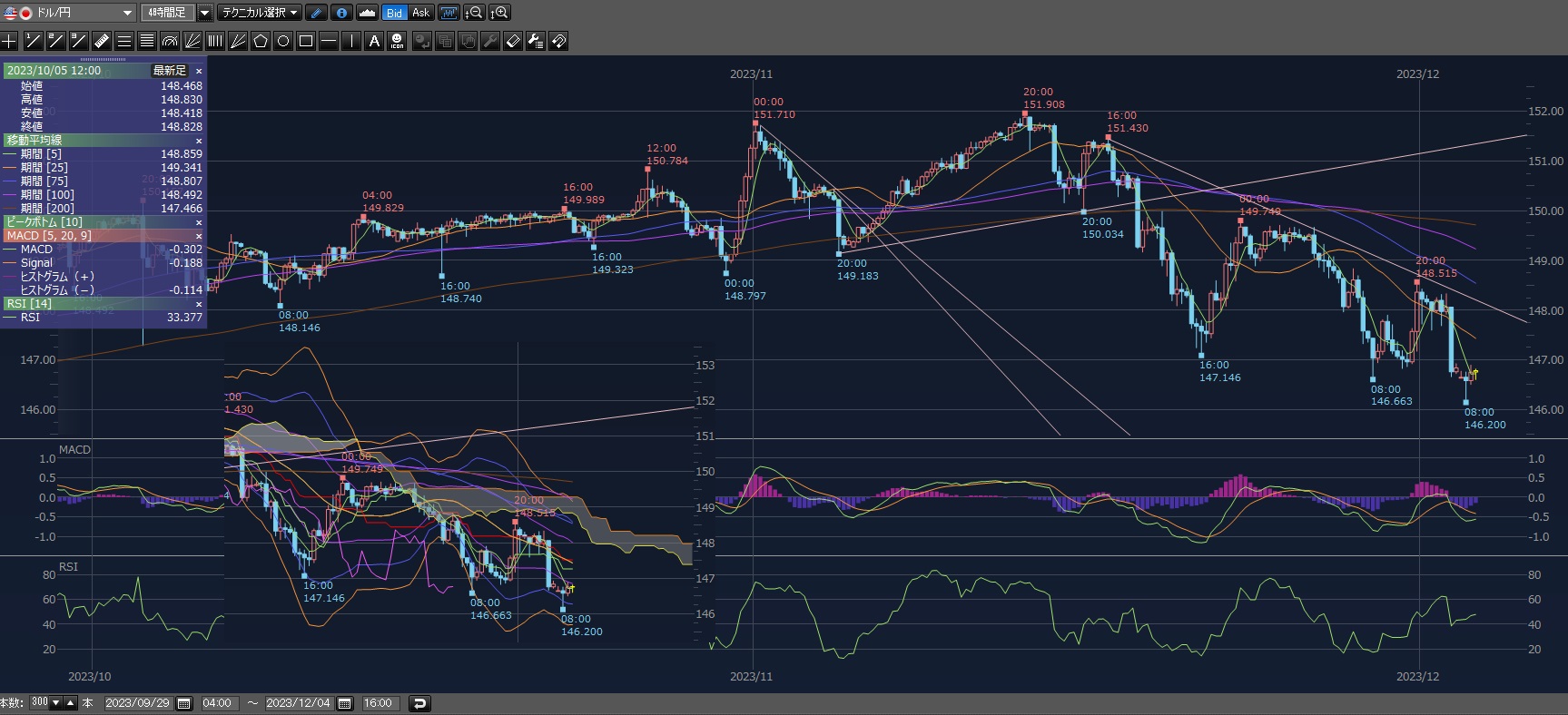Pick the text annotation tool (A)
1568x715 pixels.
coord(374,41)
